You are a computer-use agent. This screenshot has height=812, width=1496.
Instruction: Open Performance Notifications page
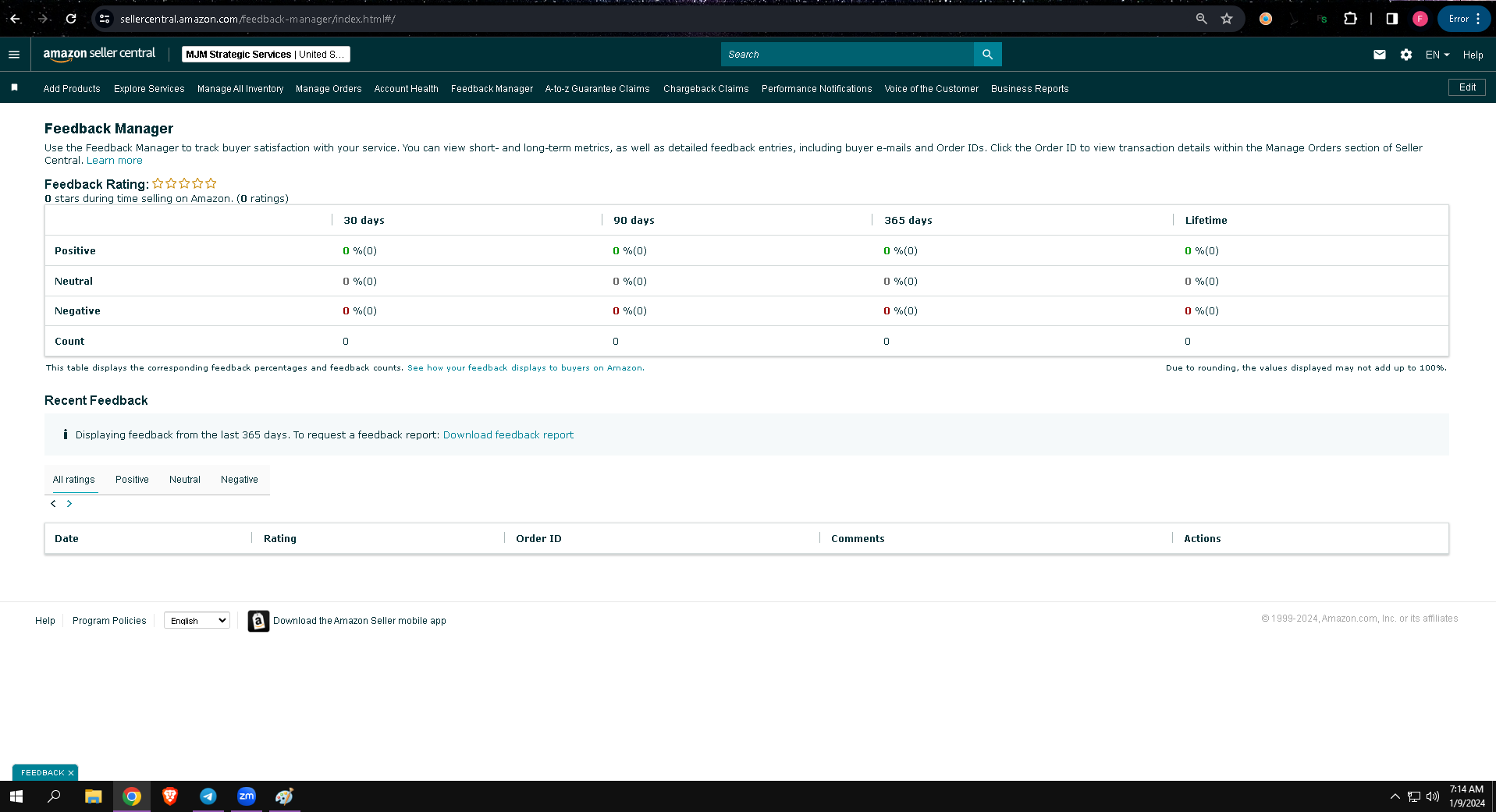[x=816, y=89]
